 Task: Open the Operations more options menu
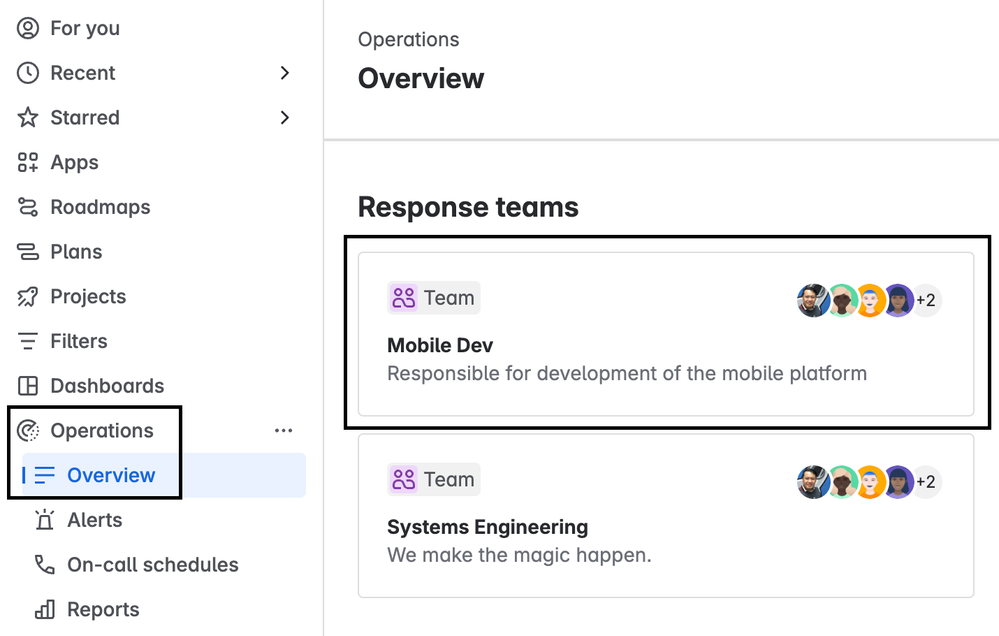click(x=284, y=431)
